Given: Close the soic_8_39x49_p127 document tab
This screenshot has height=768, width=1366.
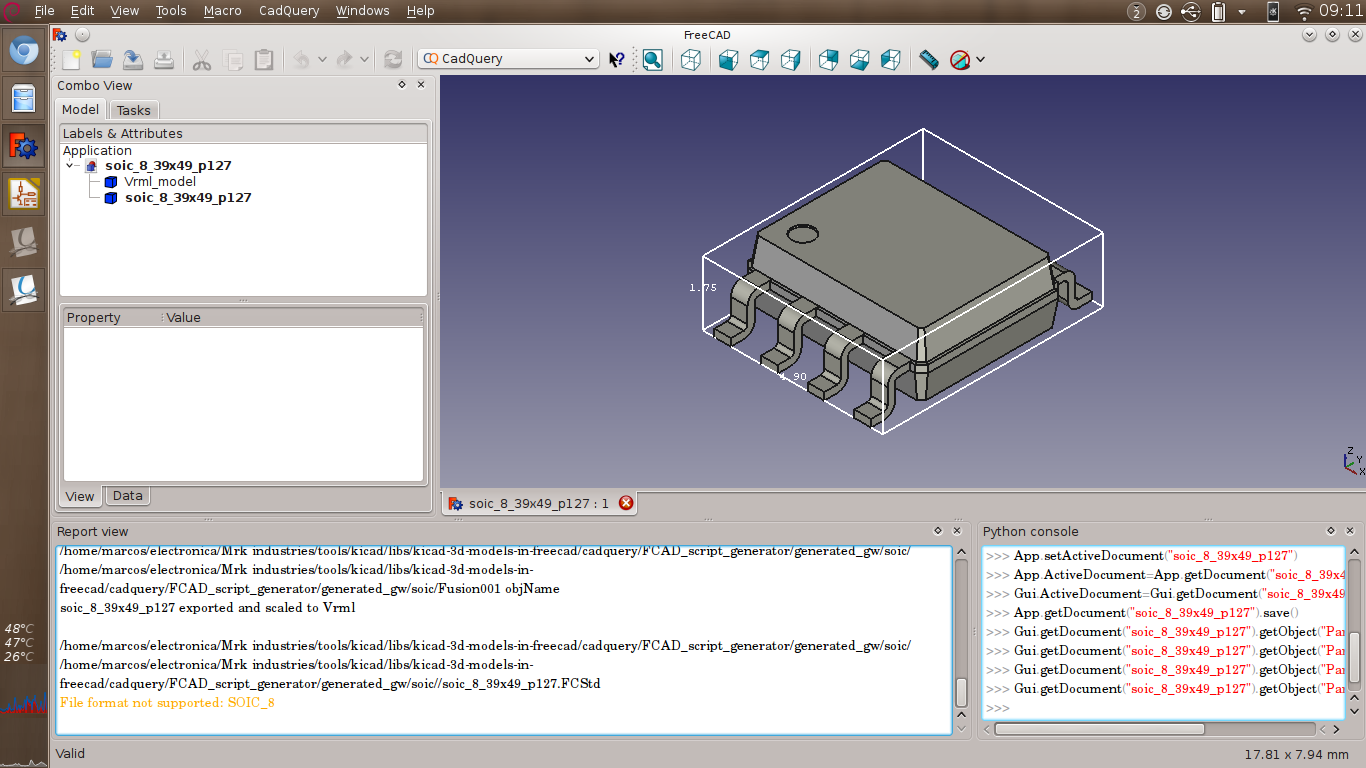Looking at the screenshot, I should click(x=626, y=503).
